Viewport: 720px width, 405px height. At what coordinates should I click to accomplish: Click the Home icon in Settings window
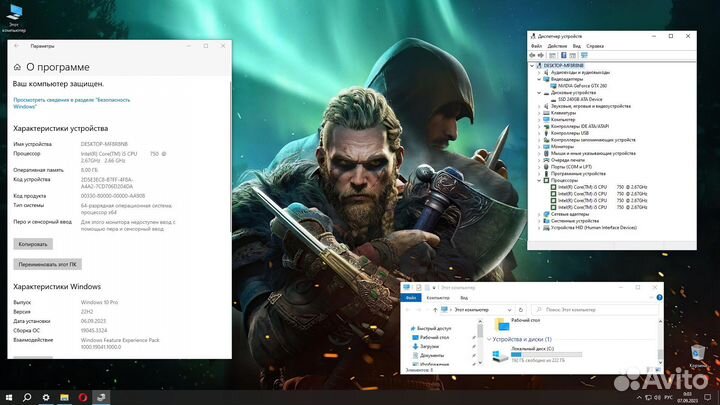pyautogui.click(x=17, y=67)
